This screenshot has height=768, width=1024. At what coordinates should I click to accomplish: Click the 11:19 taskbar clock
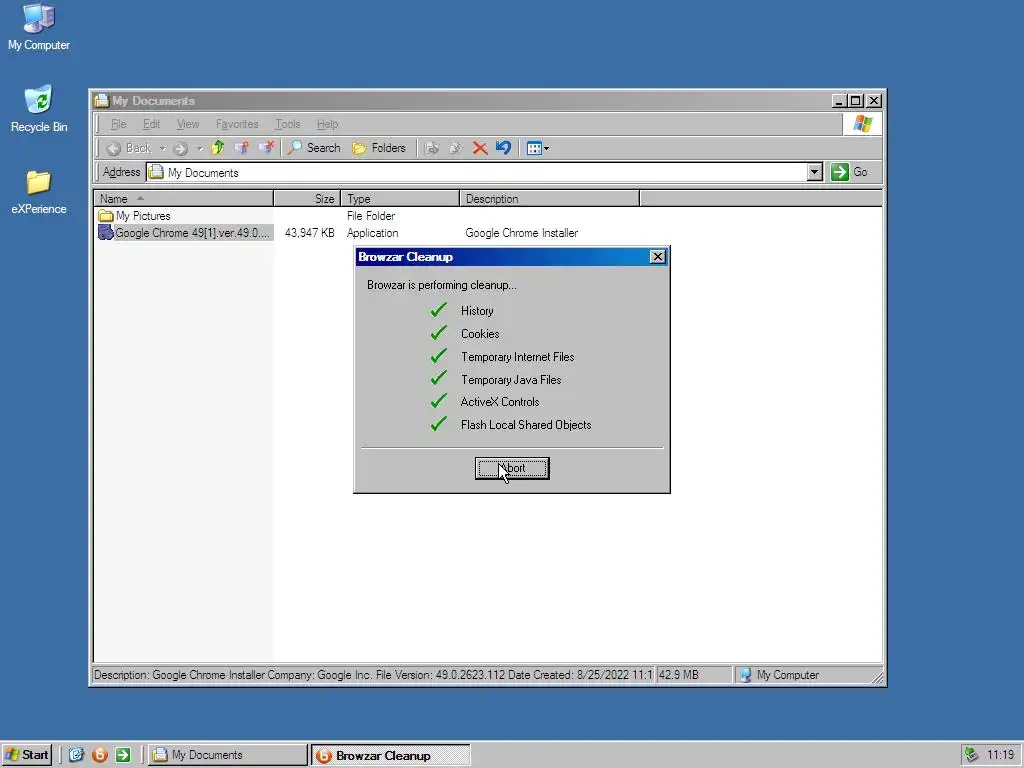(1000, 755)
